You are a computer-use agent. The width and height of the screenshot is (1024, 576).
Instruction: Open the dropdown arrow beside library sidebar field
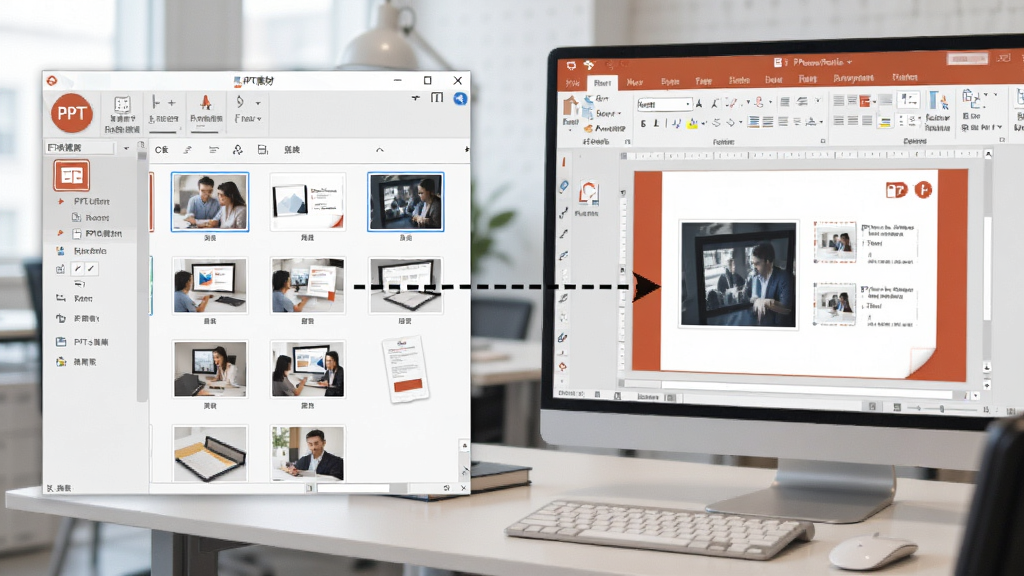(126, 148)
